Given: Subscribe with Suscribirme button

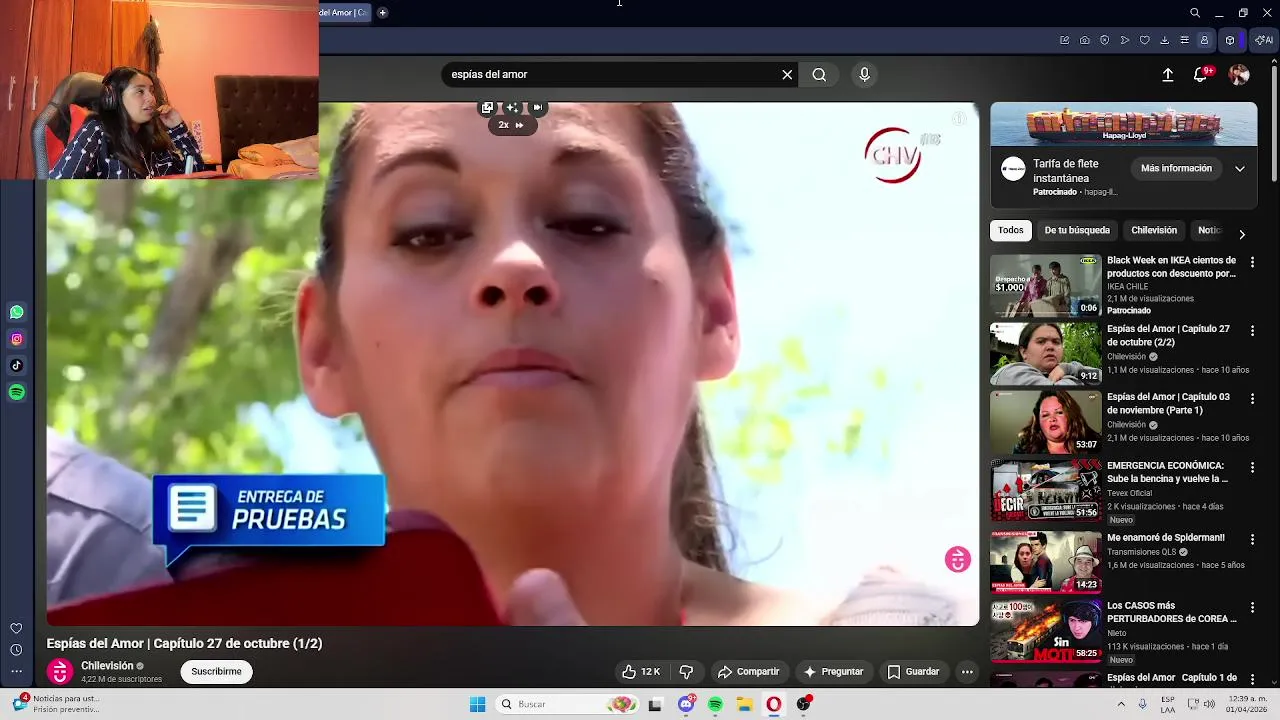Looking at the screenshot, I should [x=216, y=672].
